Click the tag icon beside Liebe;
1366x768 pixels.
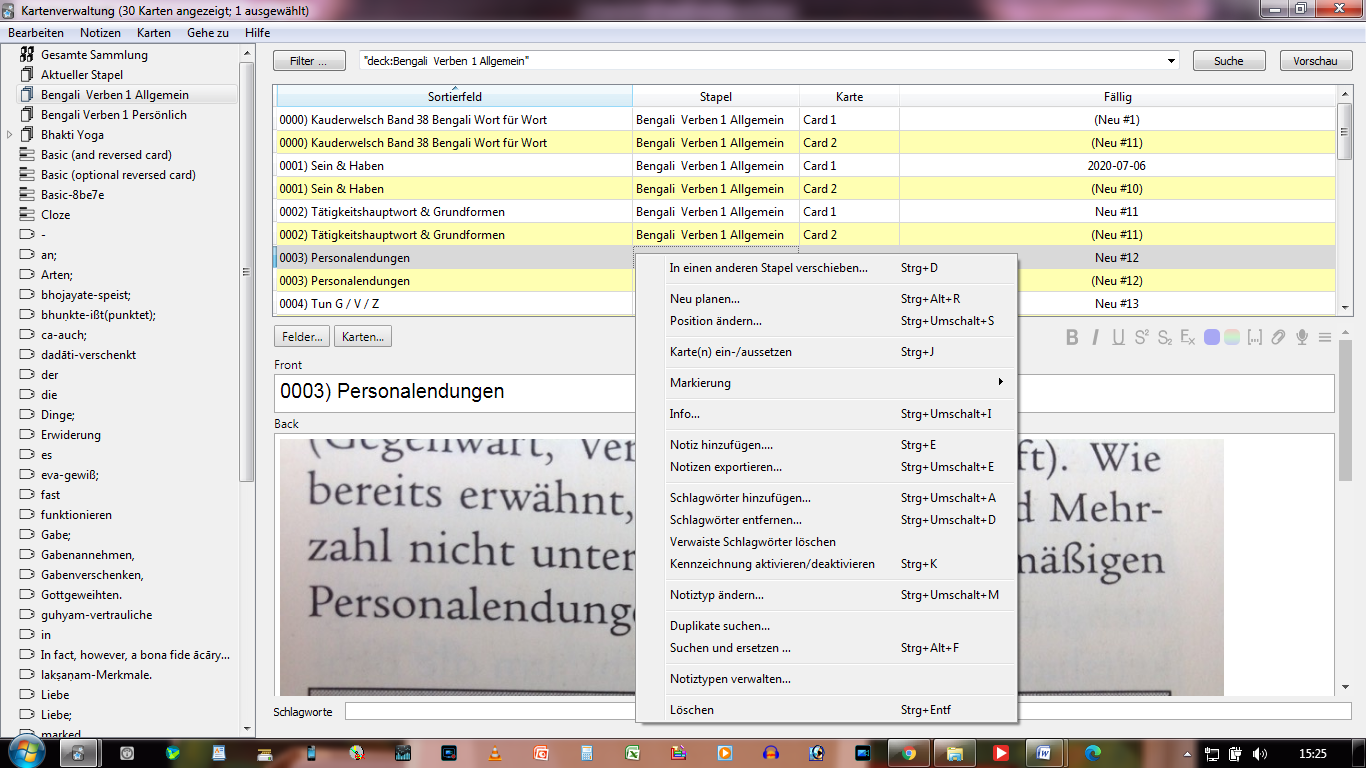27,715
